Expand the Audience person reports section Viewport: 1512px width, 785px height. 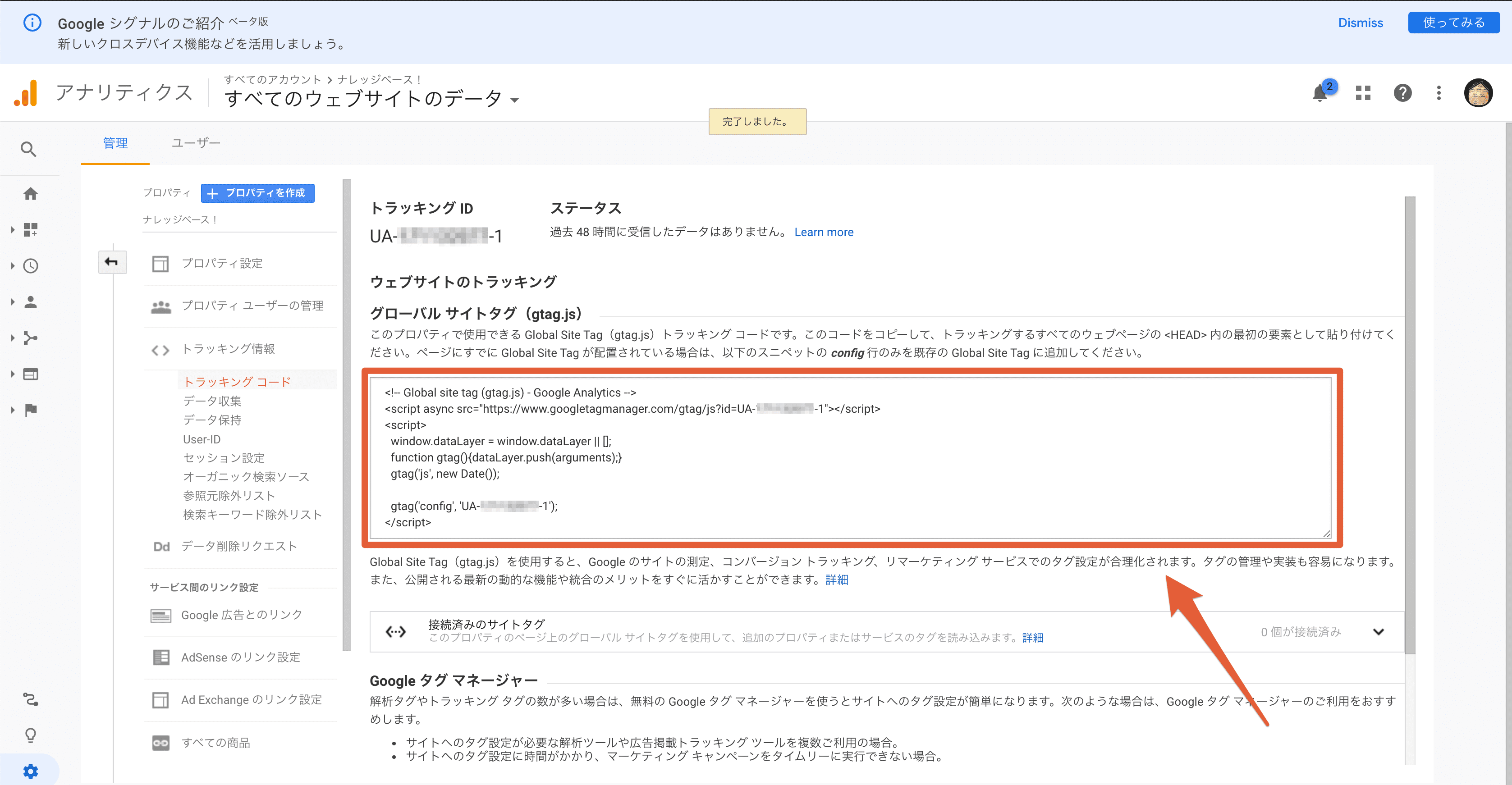(x=31, y=302)
